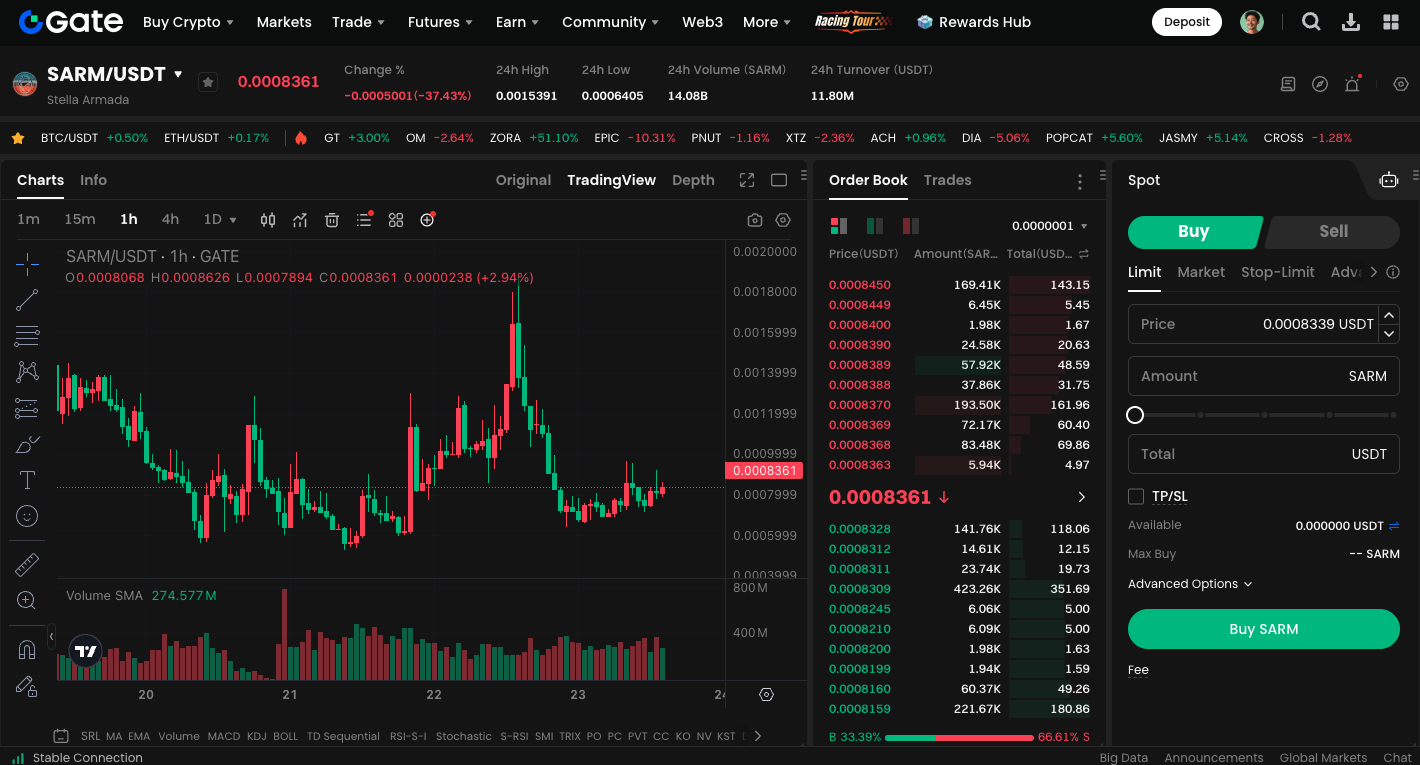Switch to Trades tab

coord(947,180)
